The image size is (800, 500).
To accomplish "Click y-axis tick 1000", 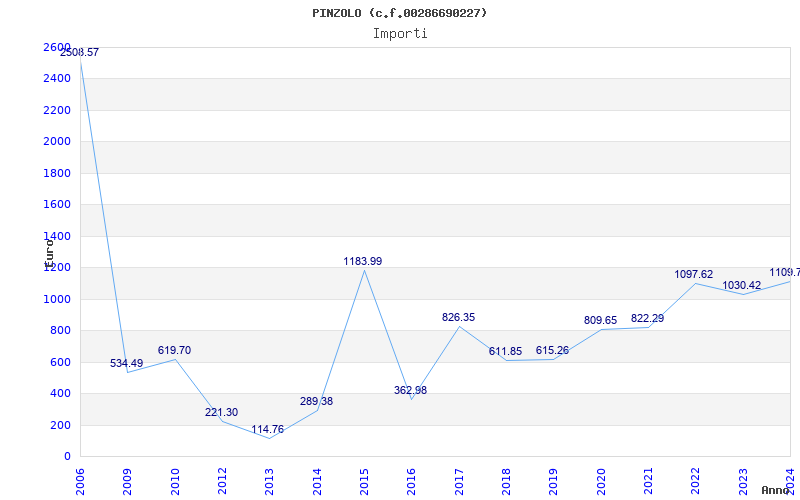I will [x=57, y=299].
